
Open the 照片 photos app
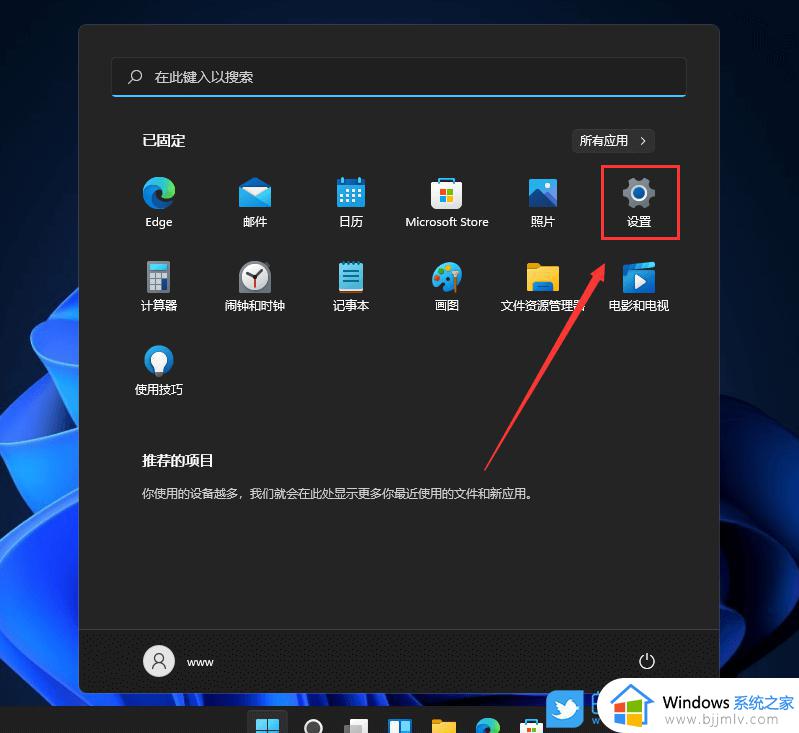[542, 202]
